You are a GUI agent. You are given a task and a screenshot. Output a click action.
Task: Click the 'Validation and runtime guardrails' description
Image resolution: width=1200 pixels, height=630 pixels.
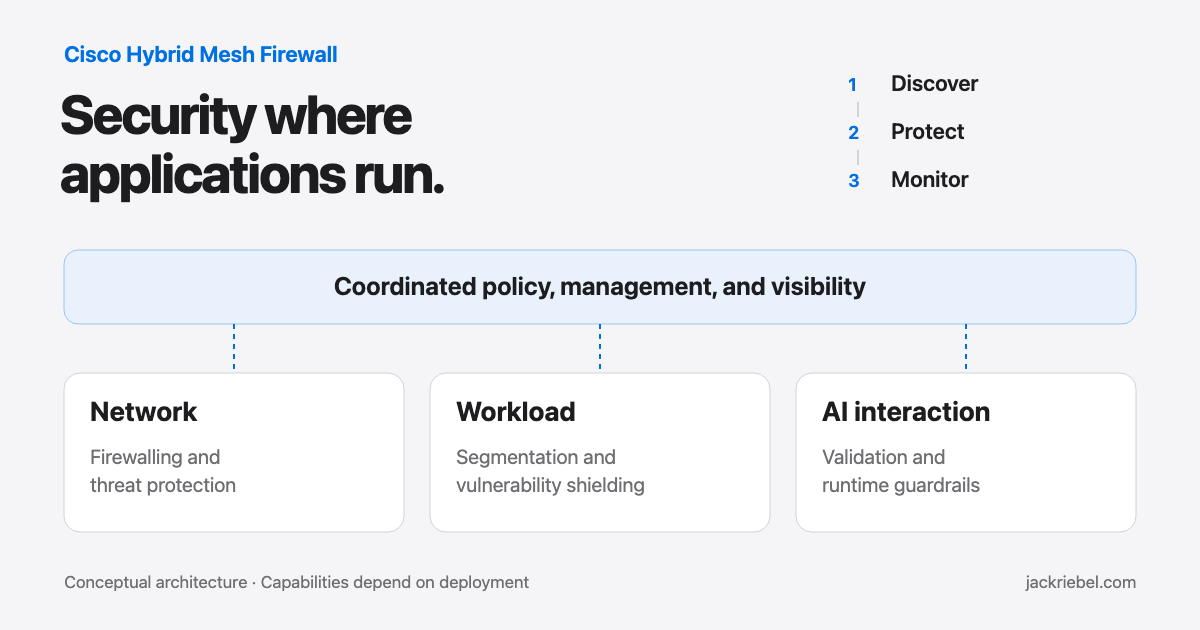[x=901, y=471]
